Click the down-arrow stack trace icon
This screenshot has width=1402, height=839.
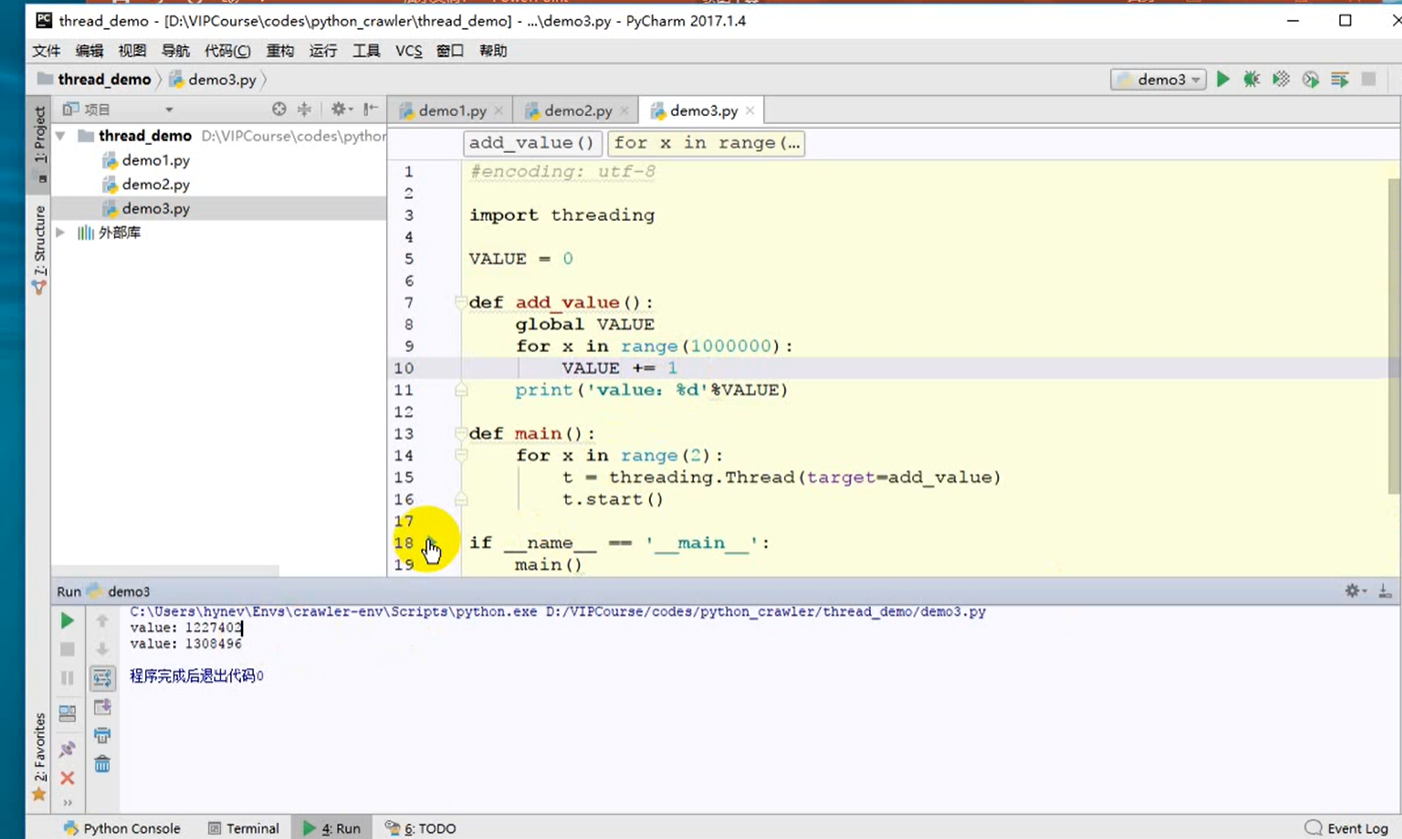coord(102,649)
